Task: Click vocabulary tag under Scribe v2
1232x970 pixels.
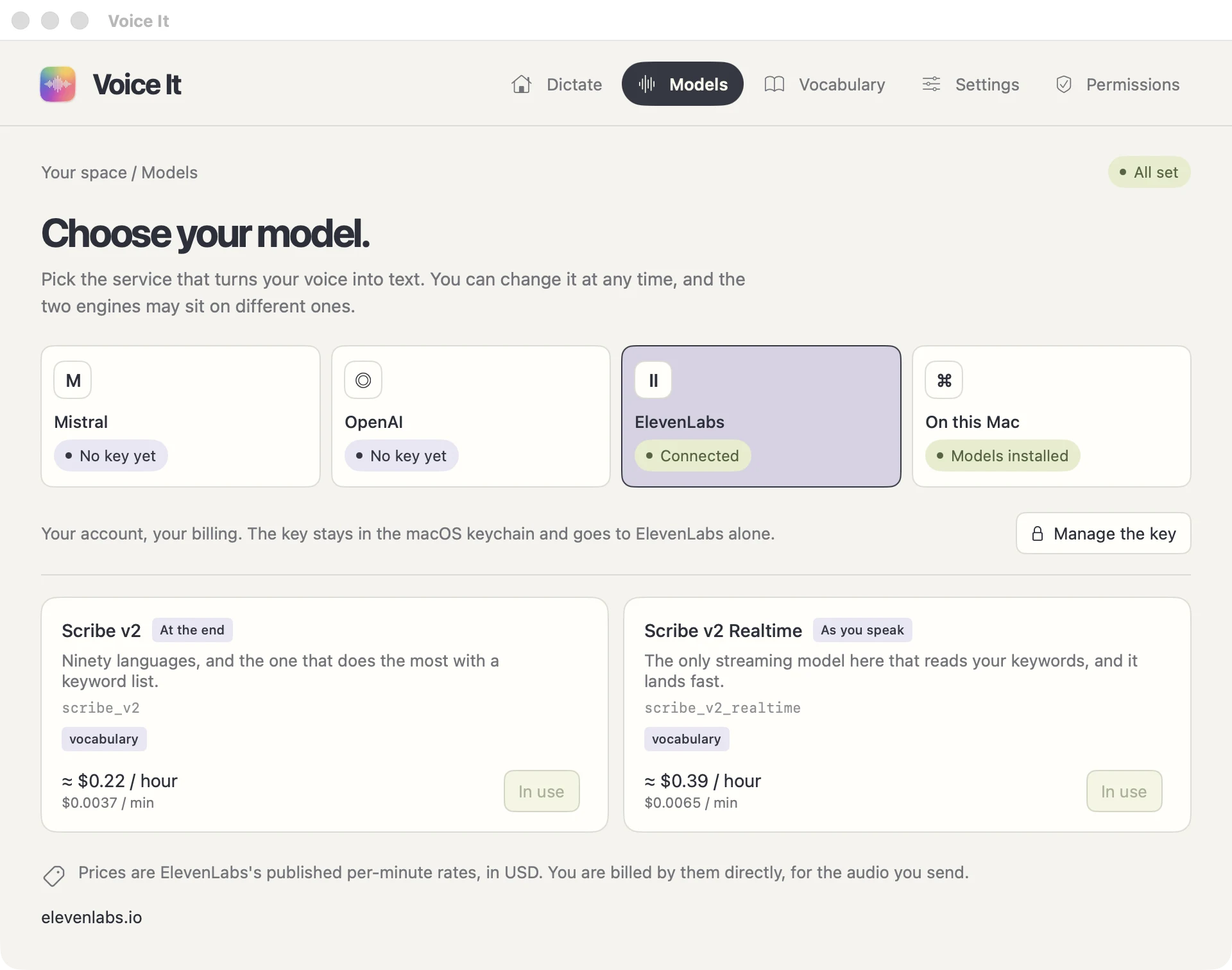Action: click(x=104, y=739)
